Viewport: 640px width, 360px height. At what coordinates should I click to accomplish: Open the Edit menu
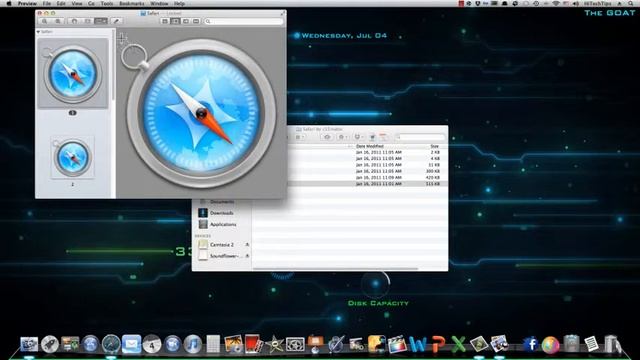[61, 3]
